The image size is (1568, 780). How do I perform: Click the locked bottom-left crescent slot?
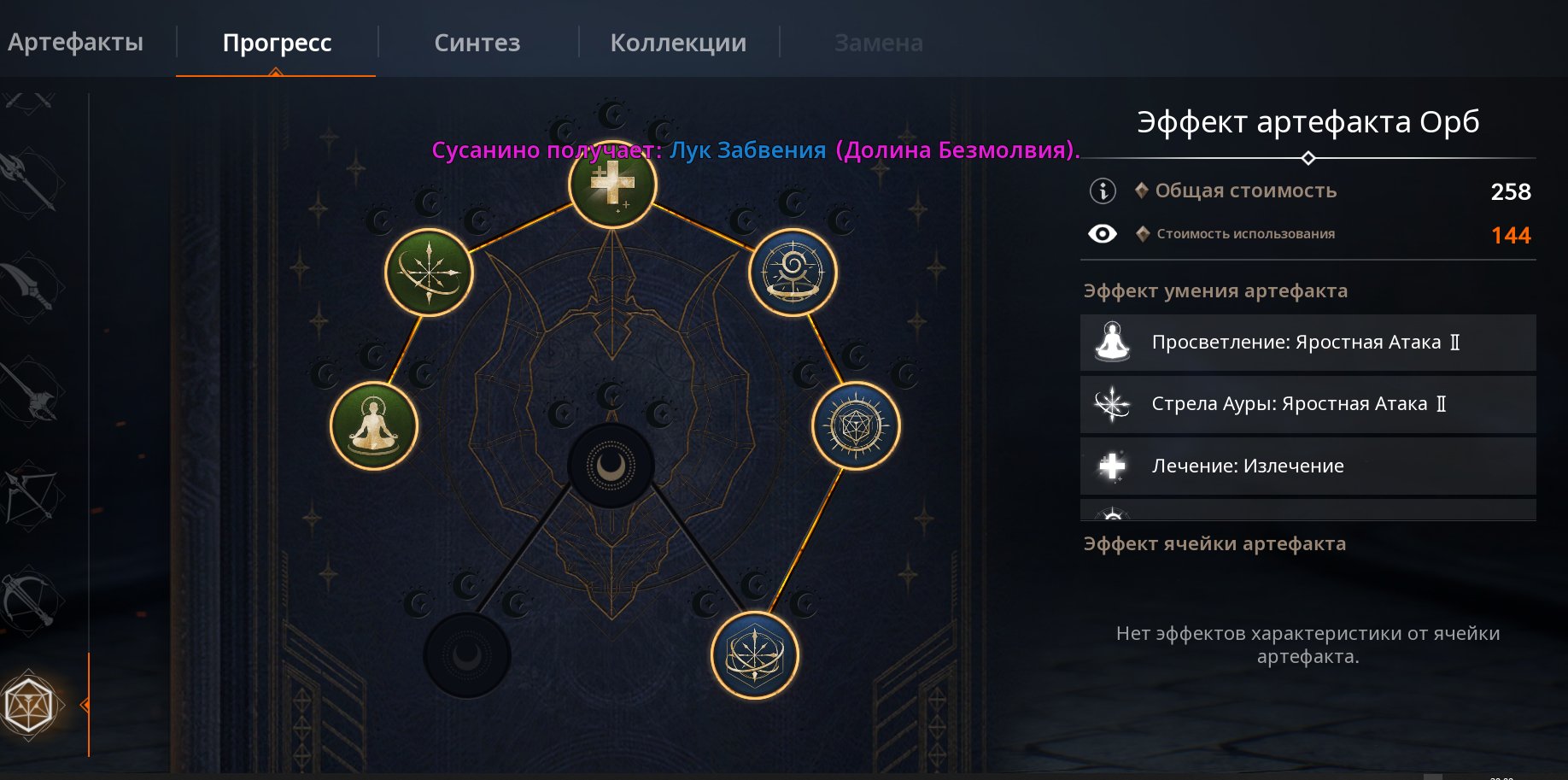tap(467, 655)
